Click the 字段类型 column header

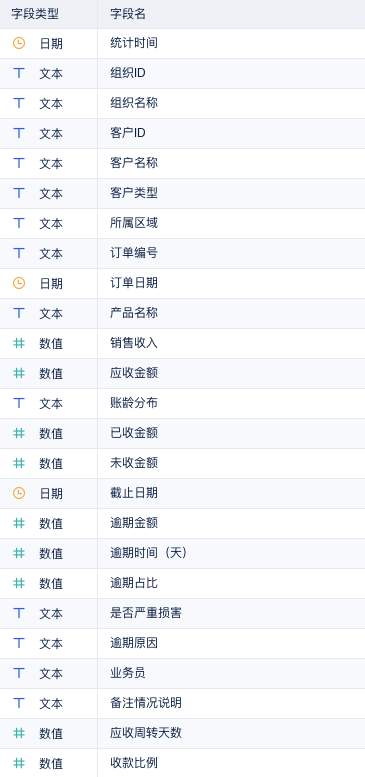coord(35,14)
